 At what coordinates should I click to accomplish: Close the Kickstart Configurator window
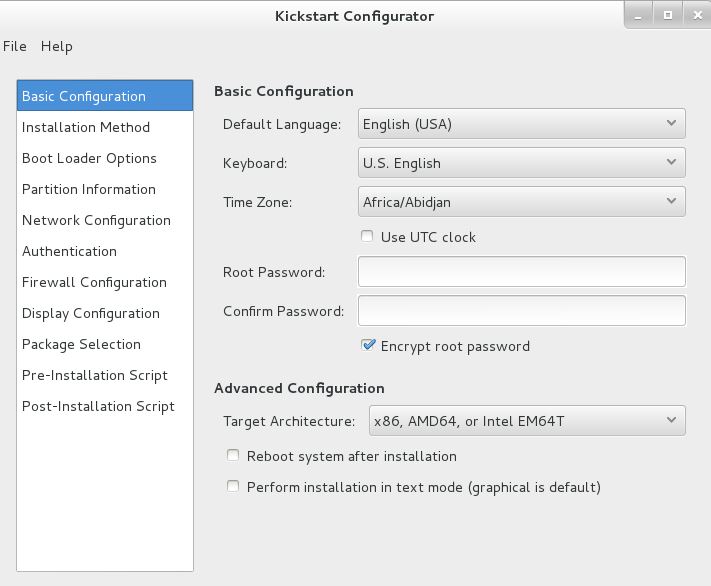pyautogui.click(x=697, y=16)
